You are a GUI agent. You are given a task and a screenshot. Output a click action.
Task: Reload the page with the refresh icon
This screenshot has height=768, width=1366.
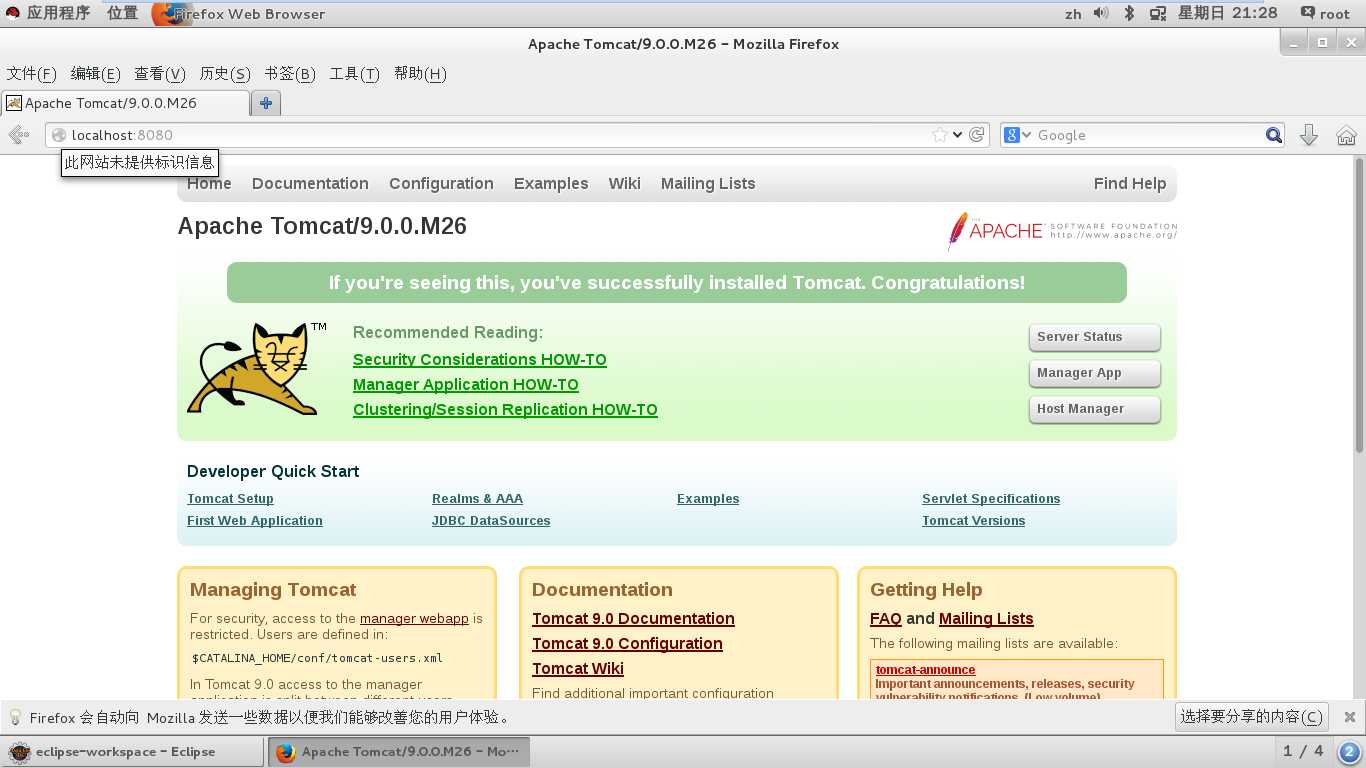tap(977, 135)
